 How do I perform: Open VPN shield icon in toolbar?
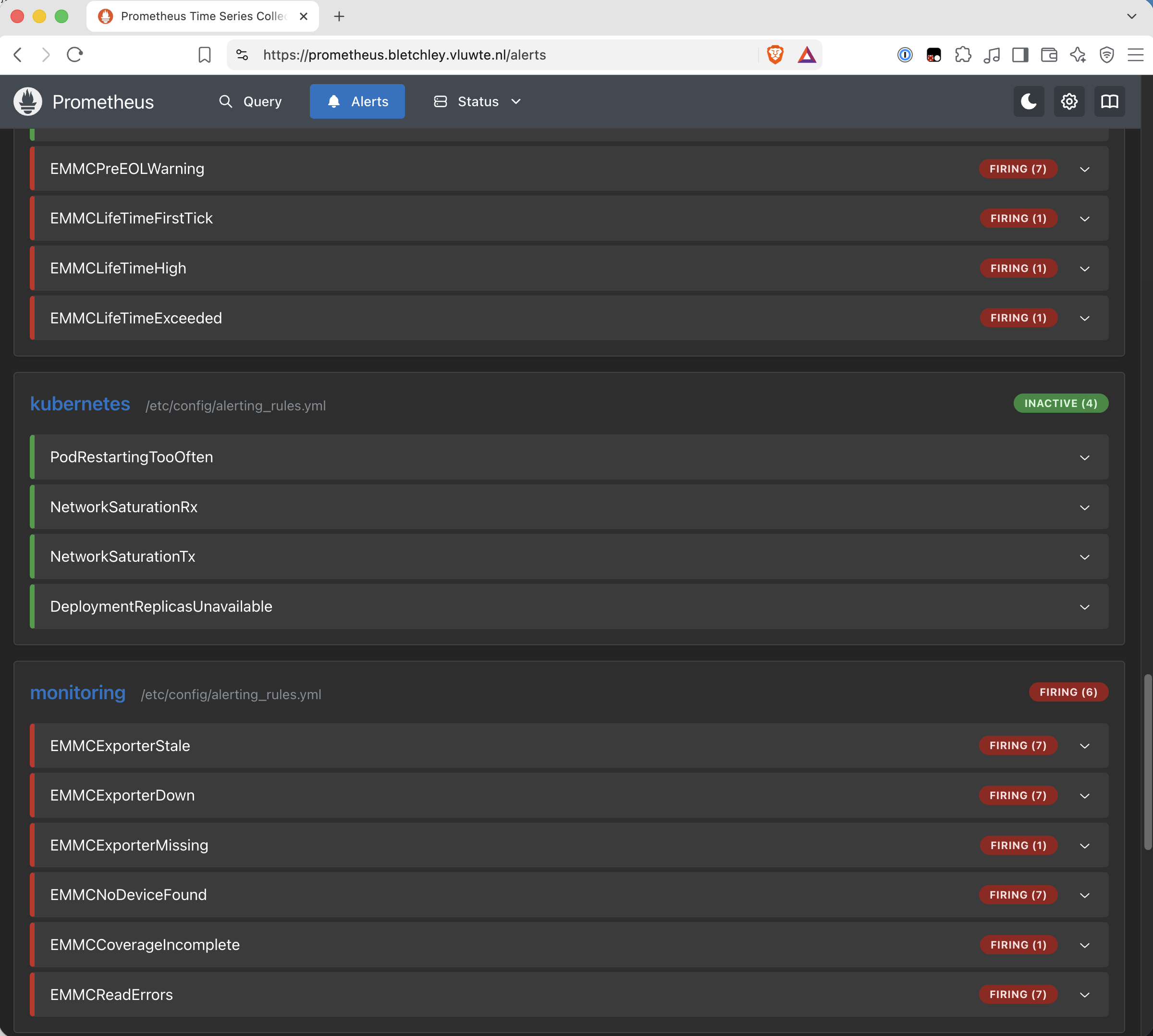point(1106,55)
